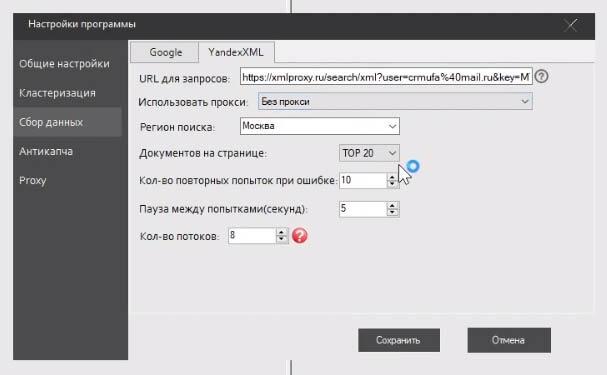This screenshot has height=375, width=607.
Task: Click the URL для запросов input field
Action: coord(386,77)
